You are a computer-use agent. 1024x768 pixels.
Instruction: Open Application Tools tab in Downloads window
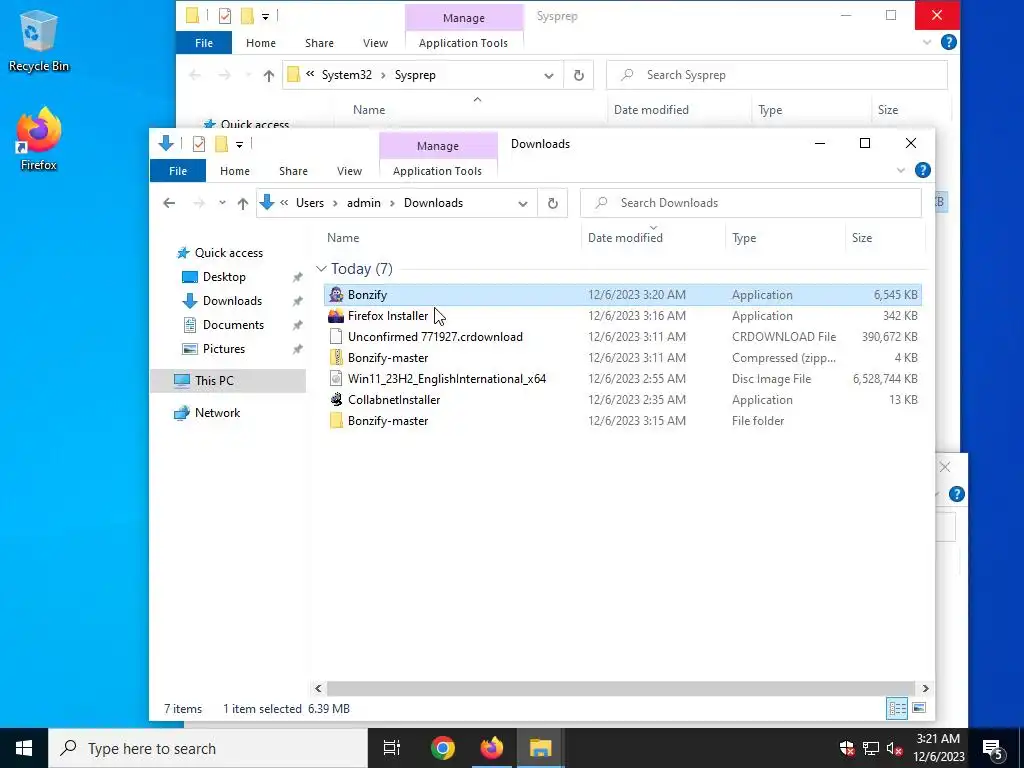tap(437, 171)
